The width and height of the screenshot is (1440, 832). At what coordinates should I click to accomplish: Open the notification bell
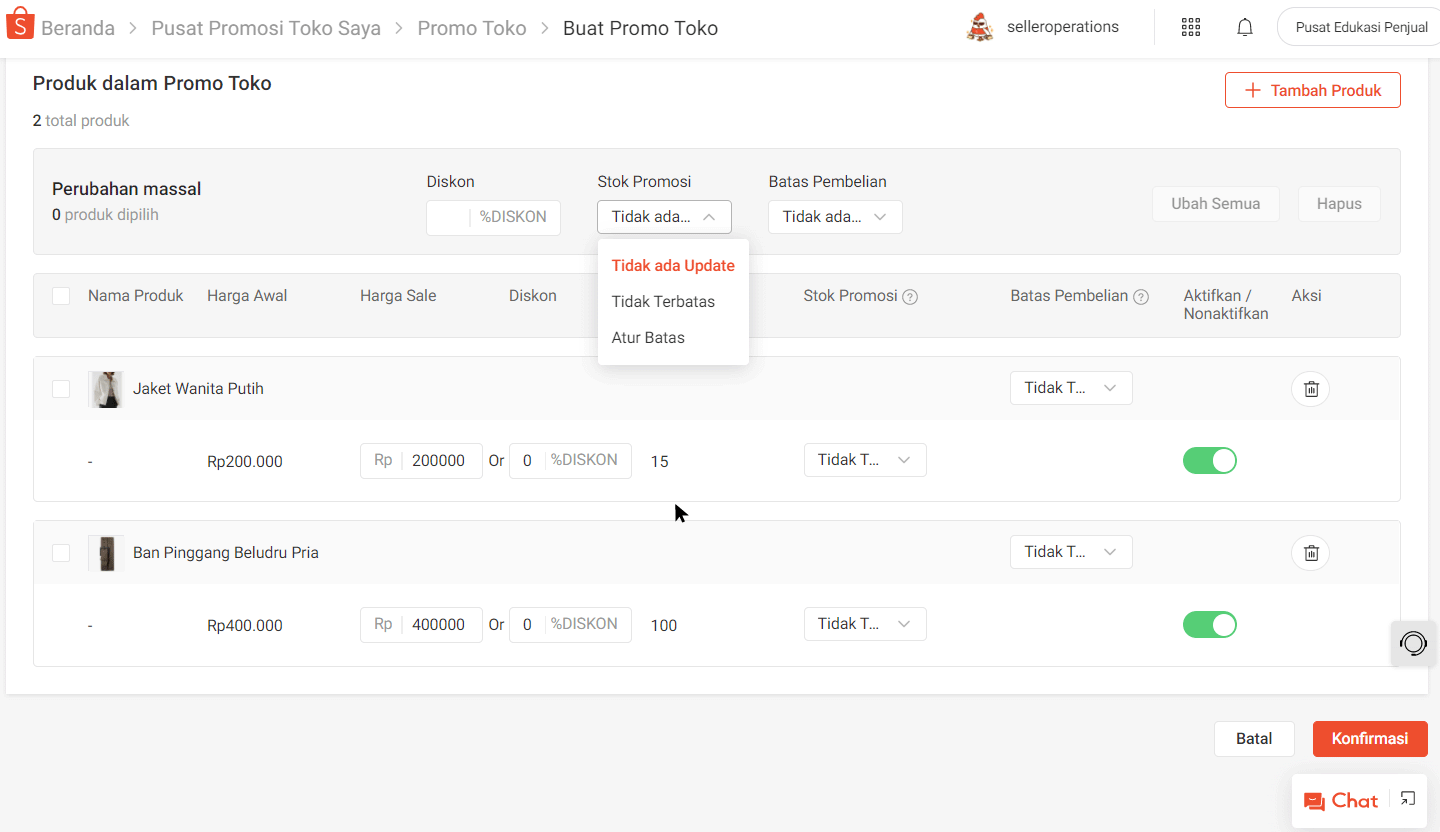1245,28
